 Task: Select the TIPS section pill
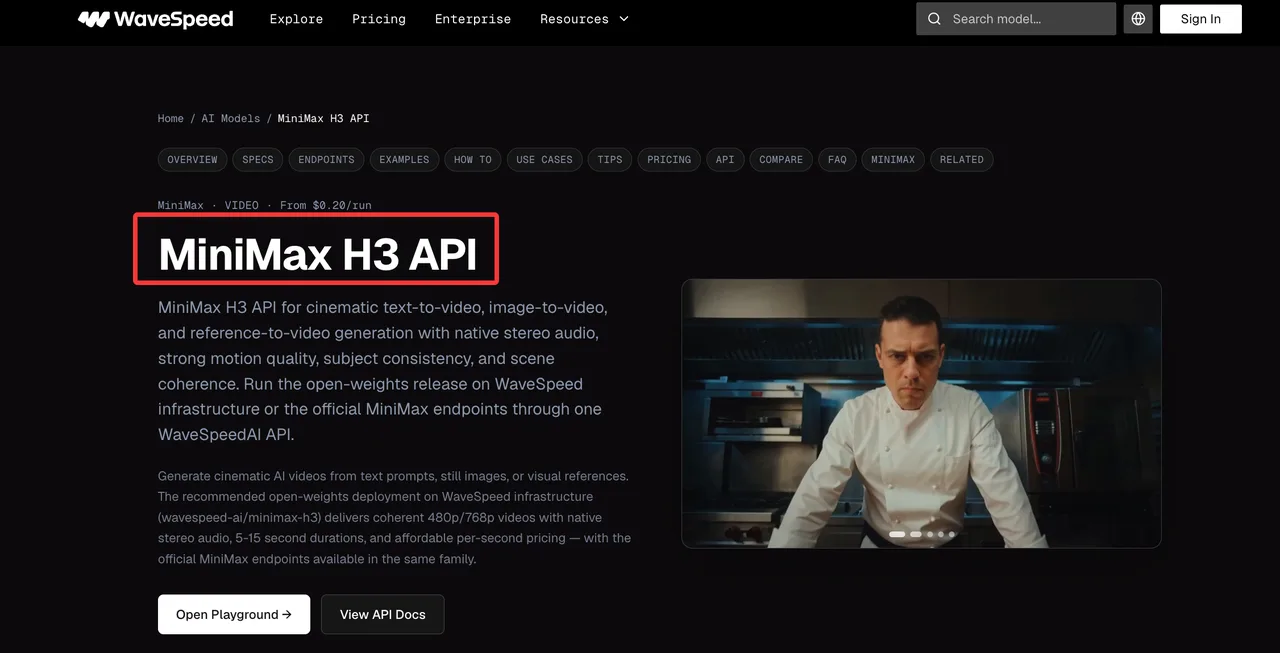[x=610, y=159]
